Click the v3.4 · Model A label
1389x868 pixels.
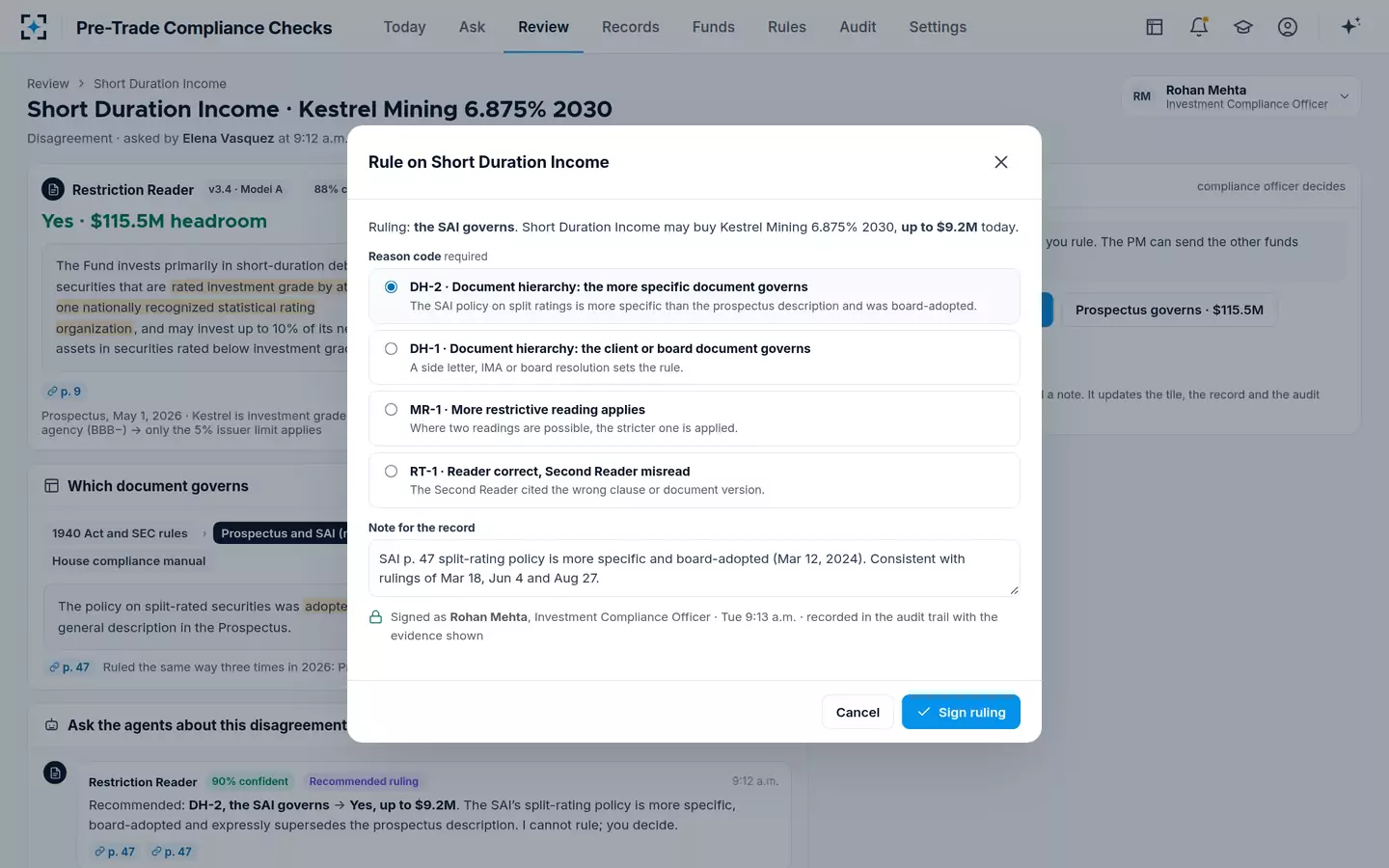[246, 189]
